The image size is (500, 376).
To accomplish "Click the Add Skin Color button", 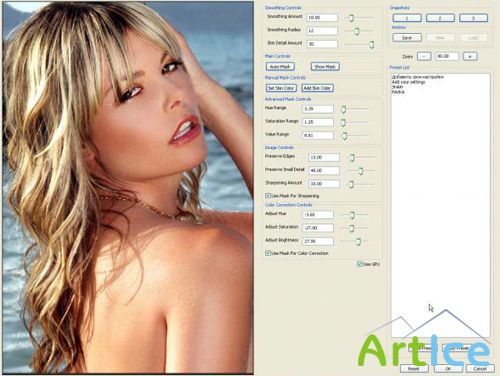I will coord(317,88).
